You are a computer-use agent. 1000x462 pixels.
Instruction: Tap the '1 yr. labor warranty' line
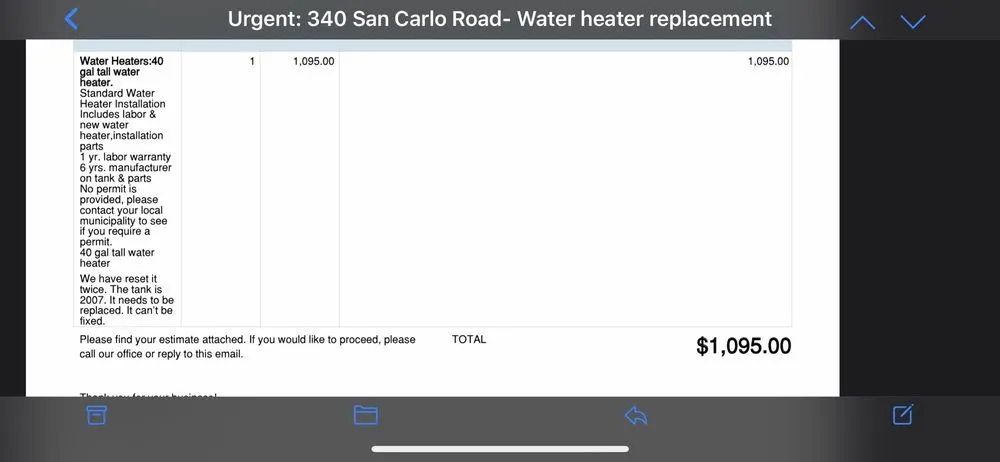[125, 157]
